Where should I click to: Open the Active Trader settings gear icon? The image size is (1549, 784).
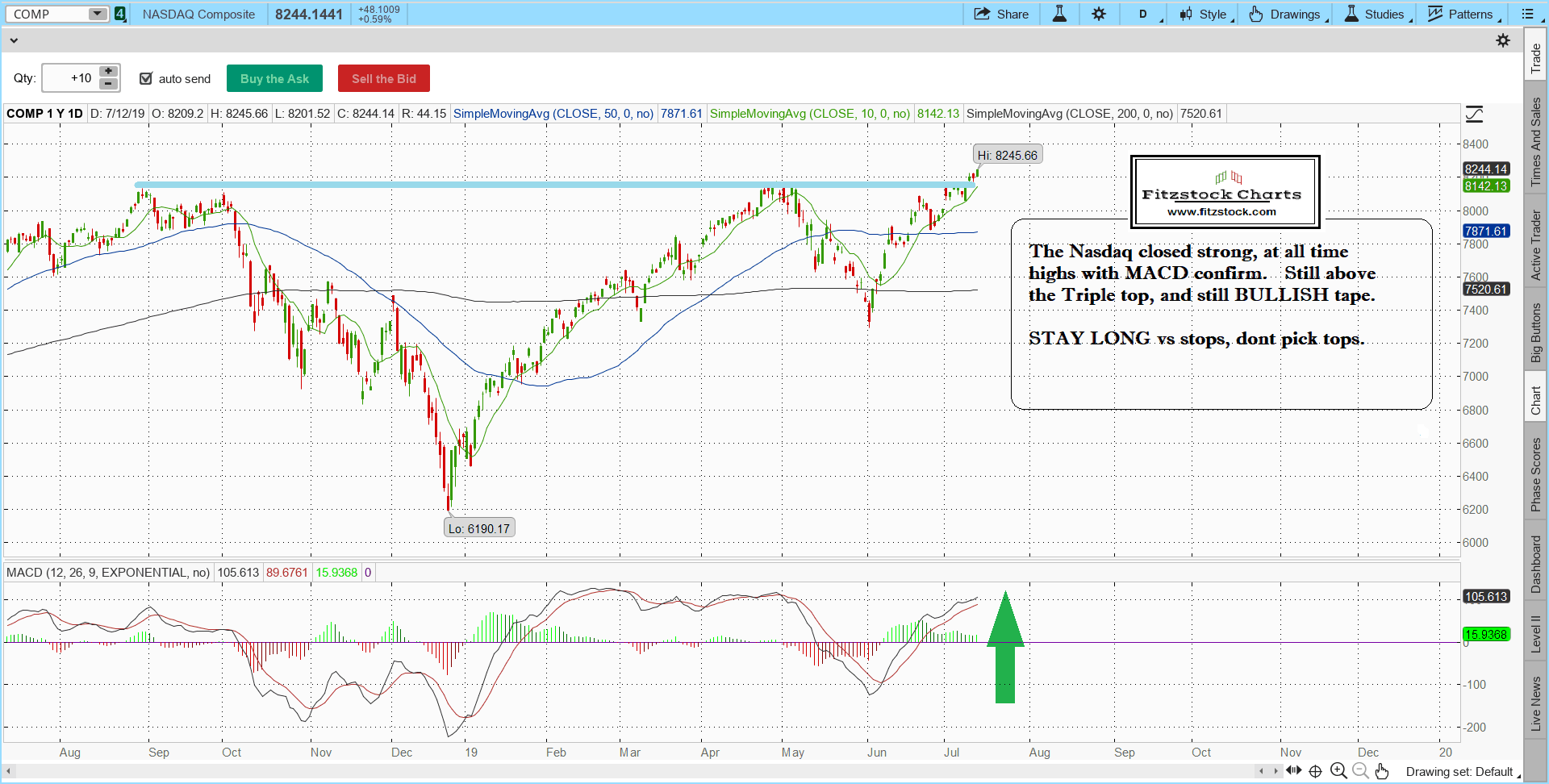pos(1502,40)
